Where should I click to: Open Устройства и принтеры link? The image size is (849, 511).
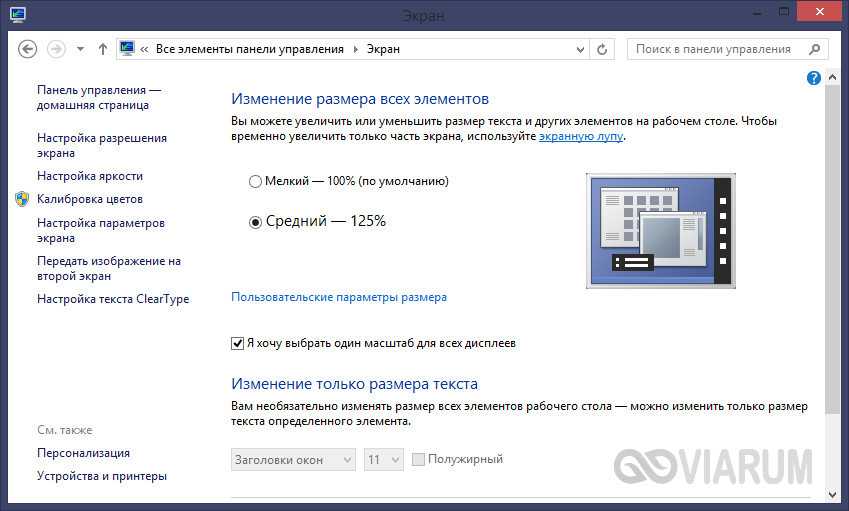click(x=102, y=476)
